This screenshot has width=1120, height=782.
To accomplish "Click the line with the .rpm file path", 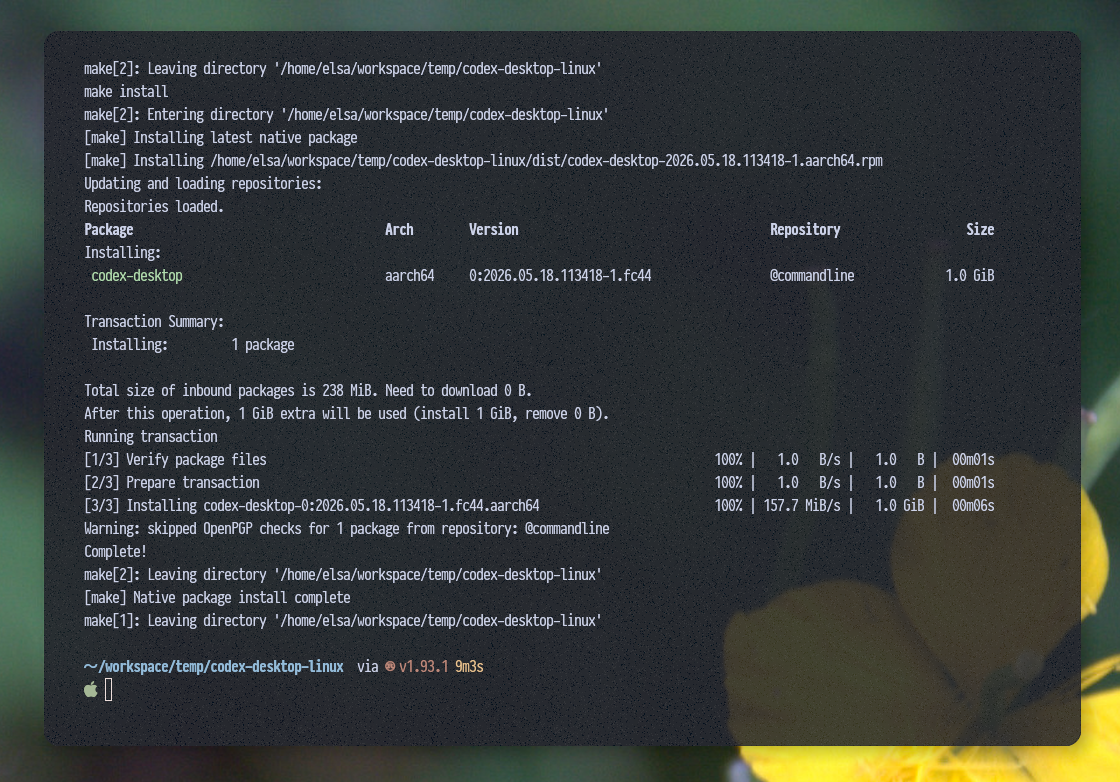I will 484,161.
